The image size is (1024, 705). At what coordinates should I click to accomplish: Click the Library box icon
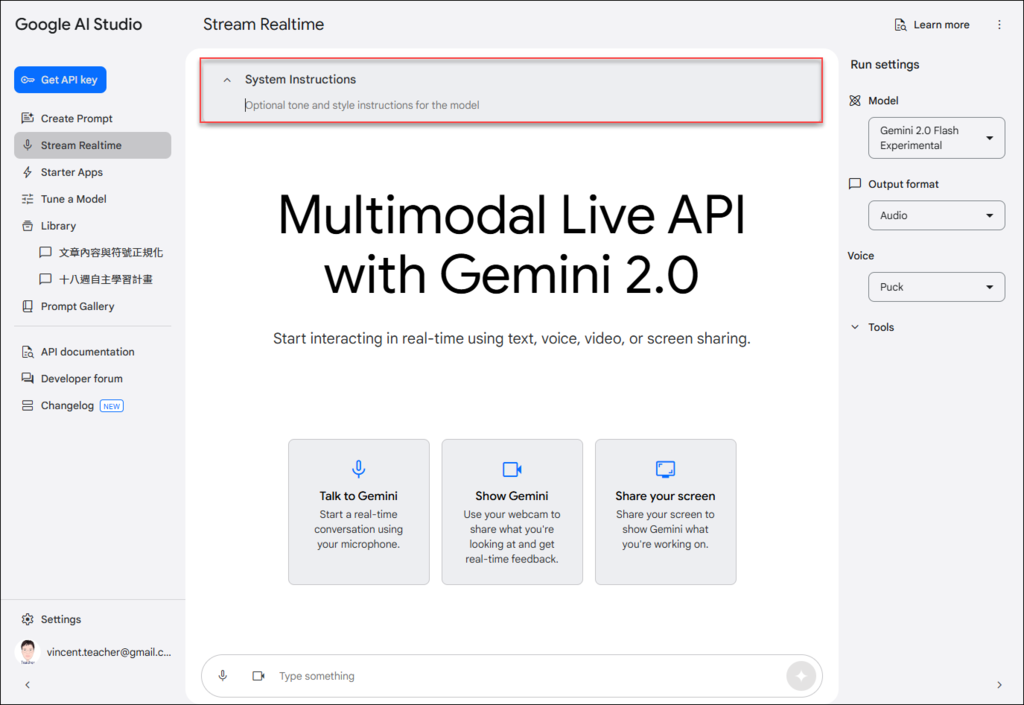click(x=27, y=226)
